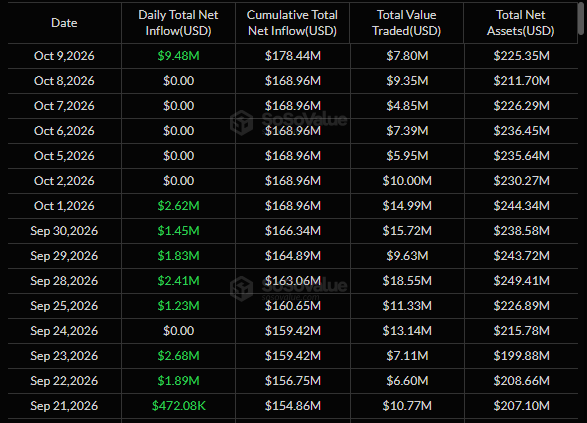587x423 pixels.
Task: Select the $15.72M value traded cell
Action: (x=407, y=231)
